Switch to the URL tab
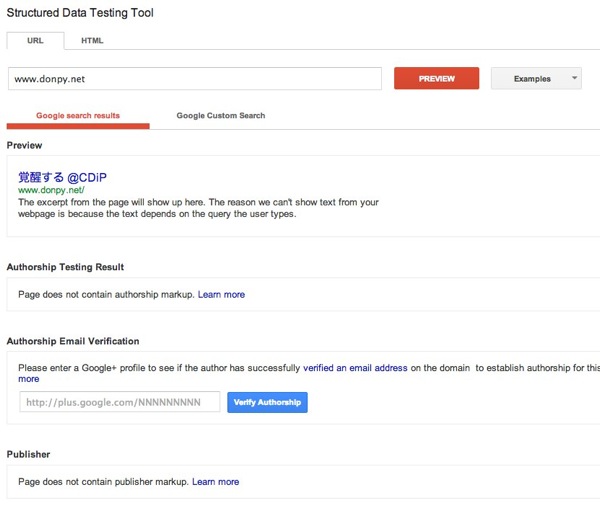This screenshot has height=511, width=600. [x=35, y=41]
